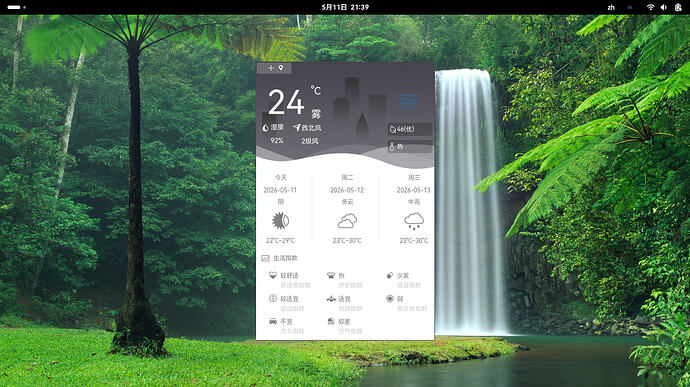Click the 湿度 humidity label
The height and width of the screenshot is (387, 690).
pyautogui.click(x=277, y=127)
